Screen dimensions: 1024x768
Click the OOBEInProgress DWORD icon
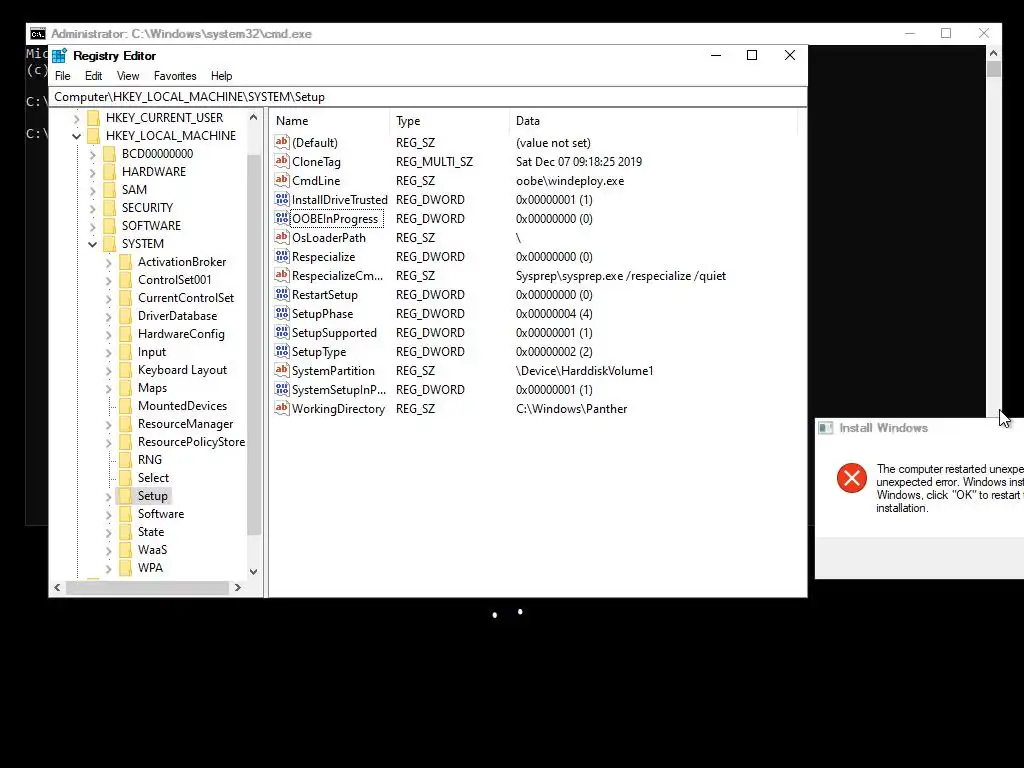tap(281, 217)
